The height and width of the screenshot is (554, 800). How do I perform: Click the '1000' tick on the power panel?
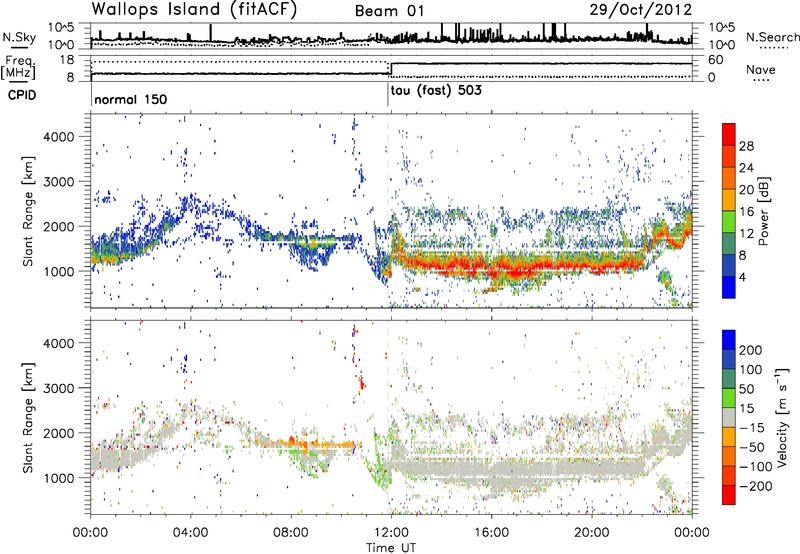pos(59,271)
